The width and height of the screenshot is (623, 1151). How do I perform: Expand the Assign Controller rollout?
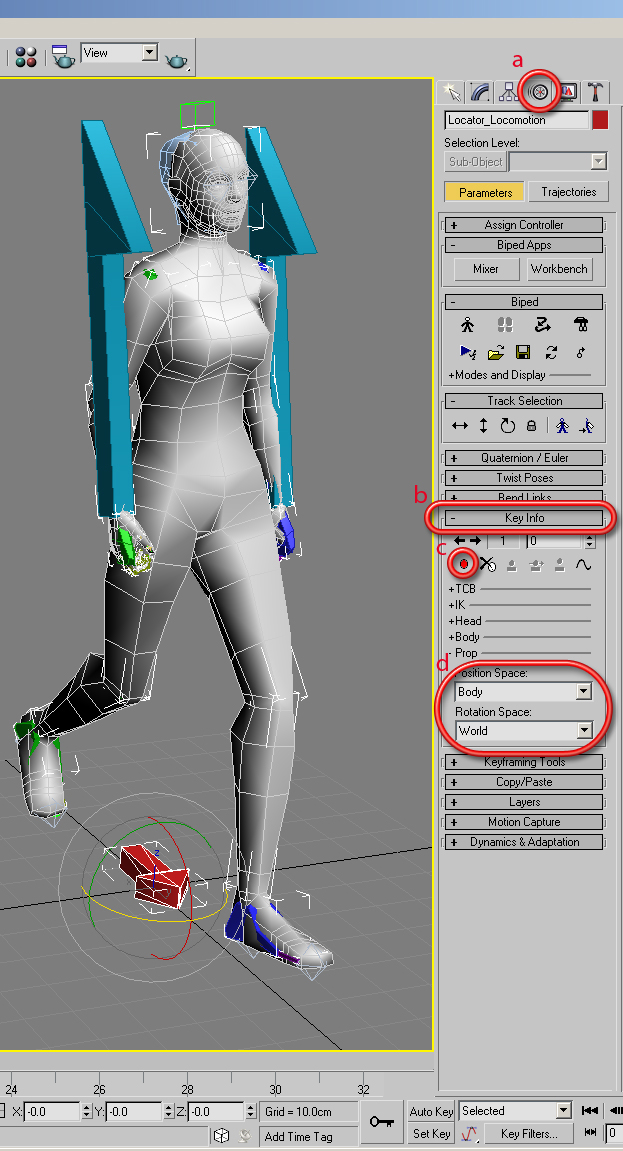[x=524, y=225]
